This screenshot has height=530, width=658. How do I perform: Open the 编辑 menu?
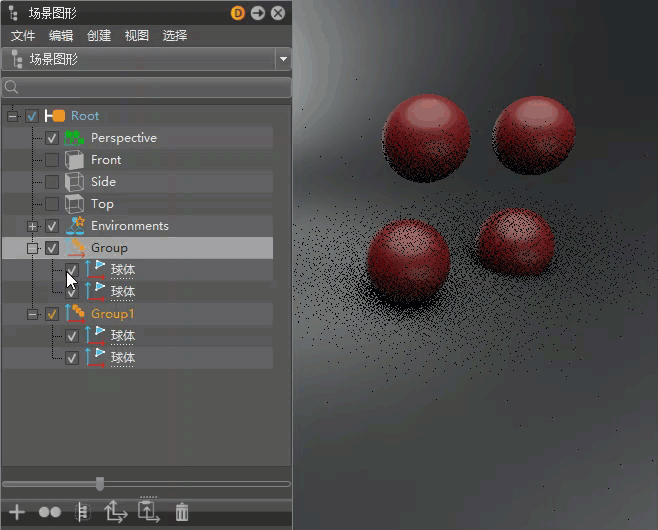(61, 36)
